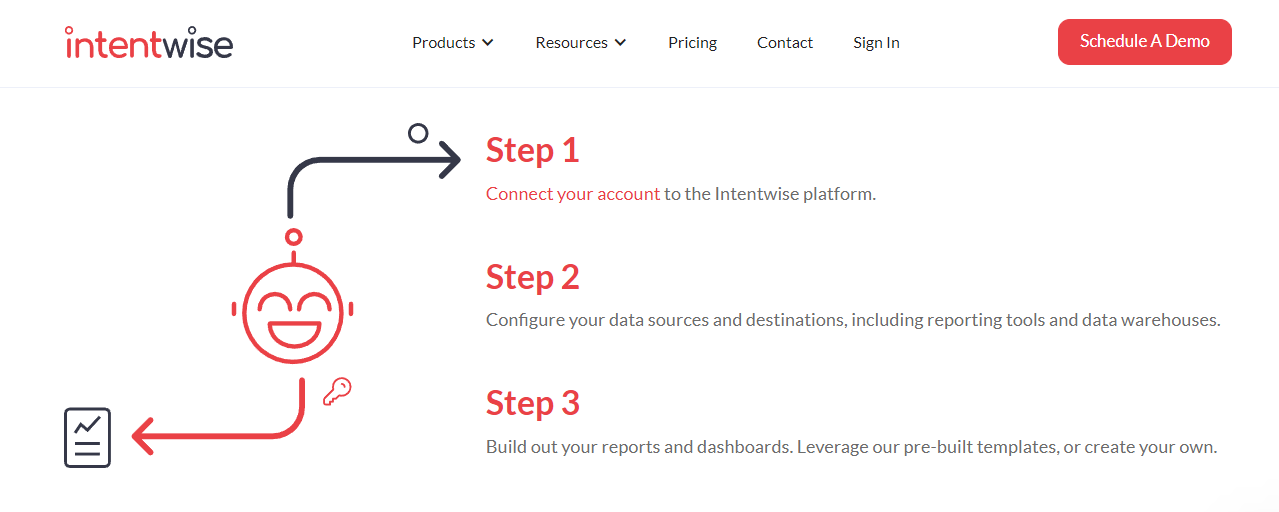This screenshot has height=512, width=1279.
Task: Follow the Connect your account link
Action: tap(573, 194)
